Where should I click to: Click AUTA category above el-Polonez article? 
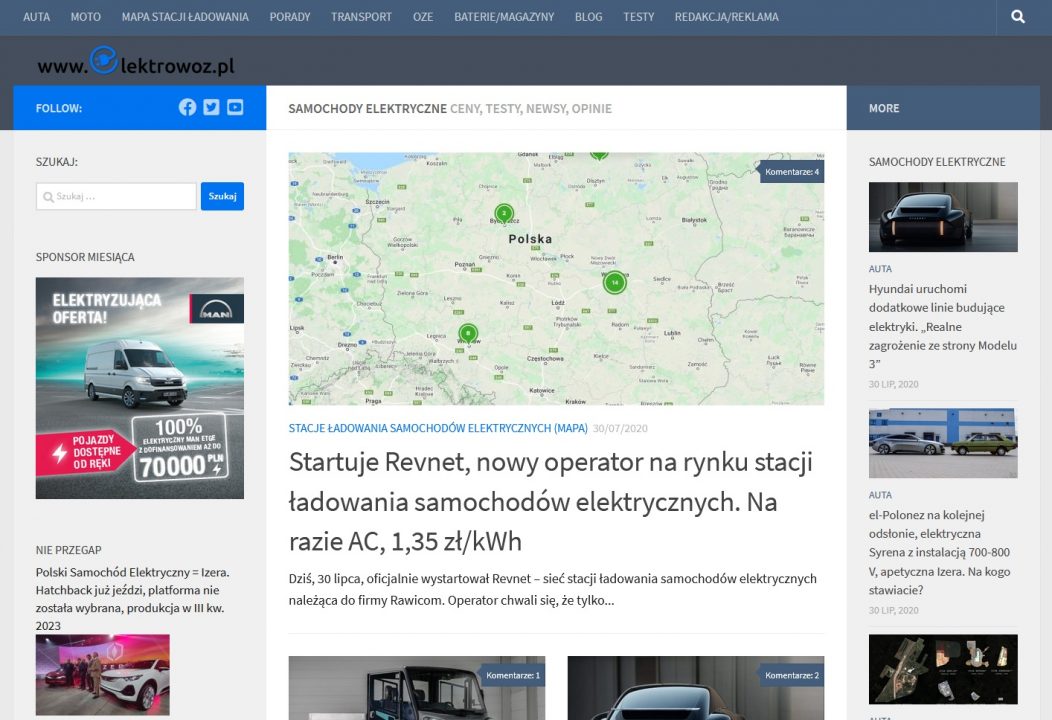pyautogui.click(x=880, y=495)
